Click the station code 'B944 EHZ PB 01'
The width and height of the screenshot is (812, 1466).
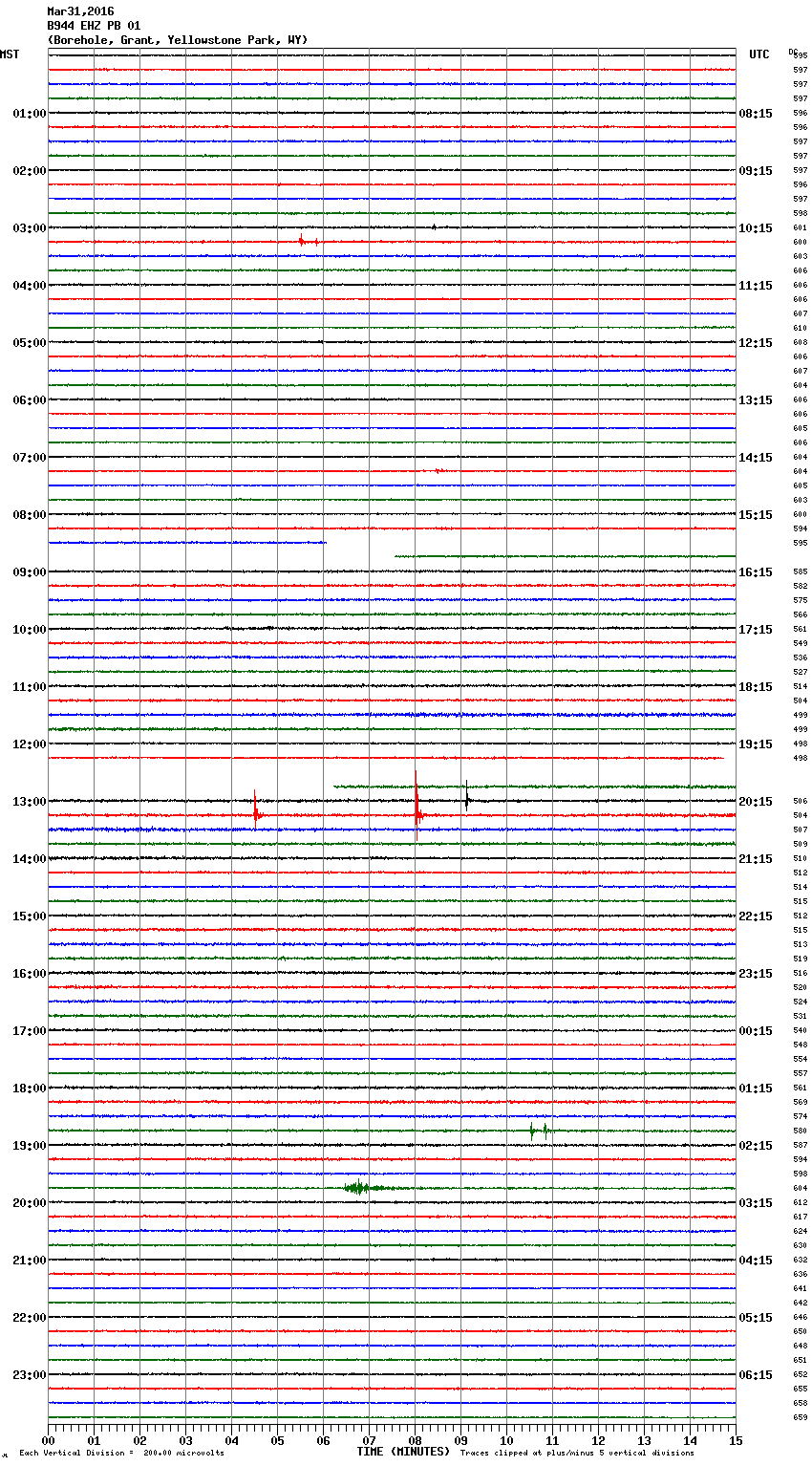click(x=94, y=26)
